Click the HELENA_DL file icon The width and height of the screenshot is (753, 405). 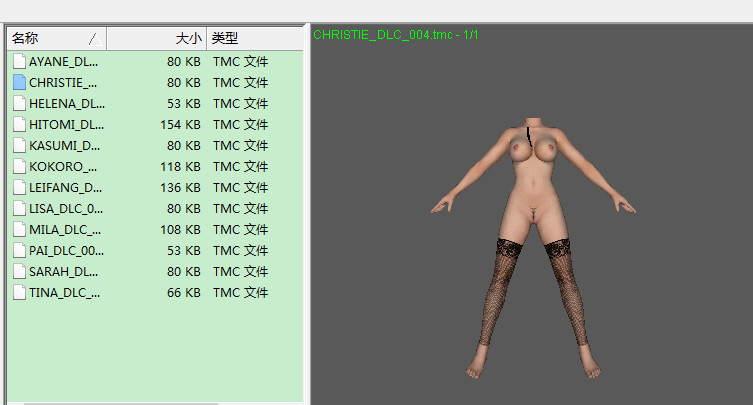point(19,103)
